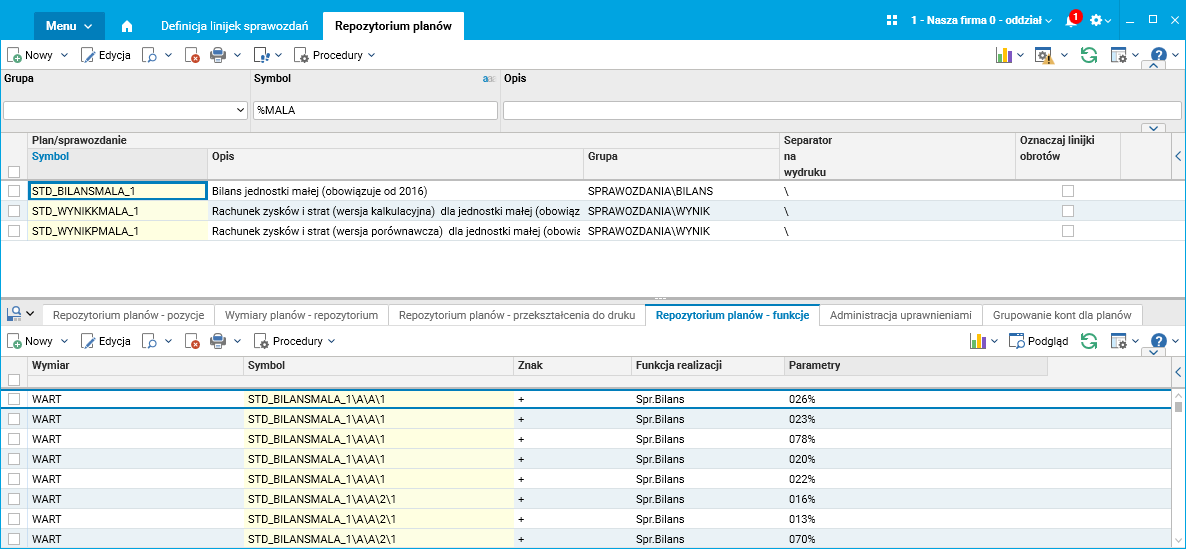1186x549 pixels.
Task: Click the Symbol filter field containing %MALA
Action: click(x=374, y=110)
